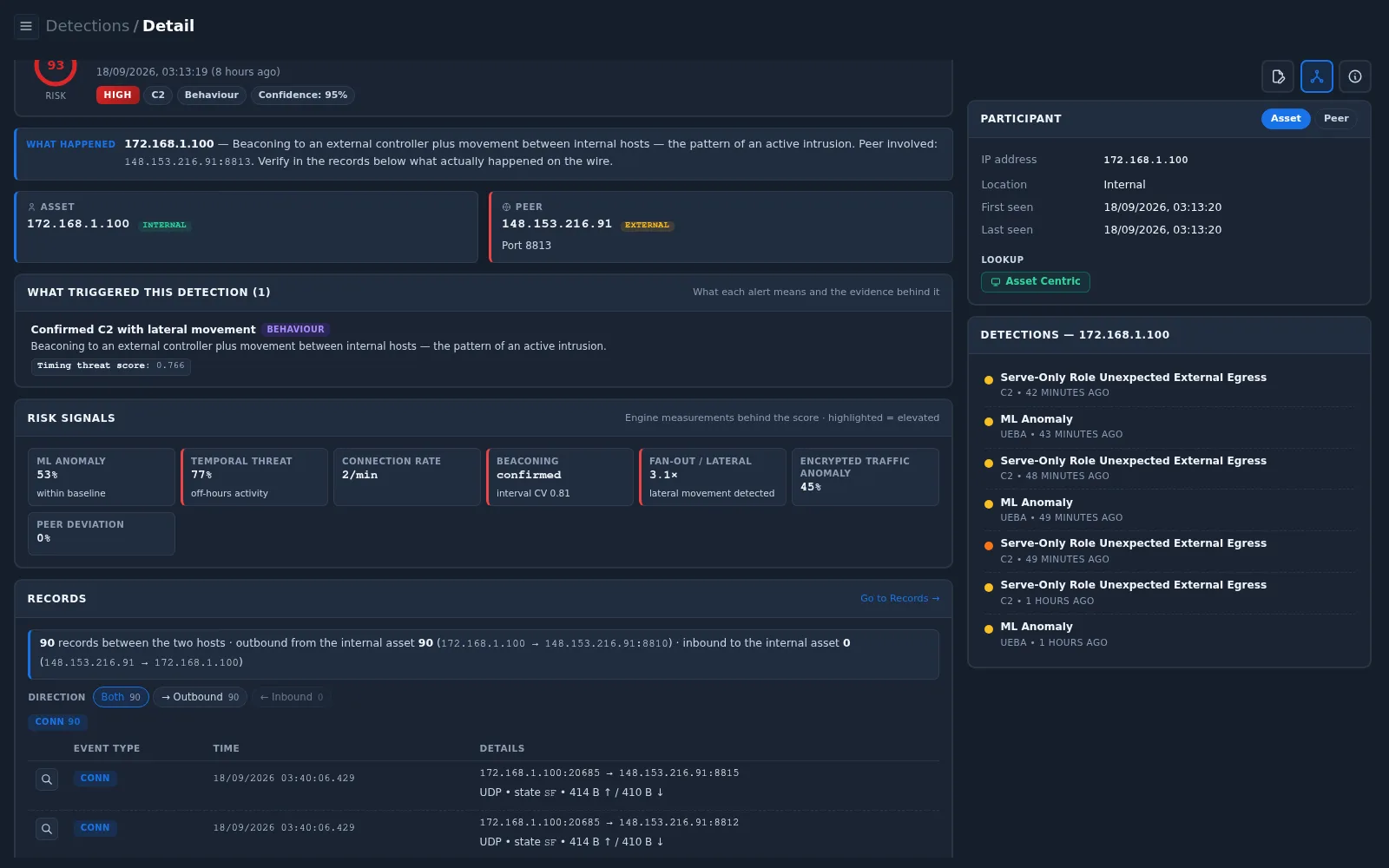The image size is (1389, 868).
Task: Select the ML Anomaly 53% risk signal card
Action: coord(101,477)
